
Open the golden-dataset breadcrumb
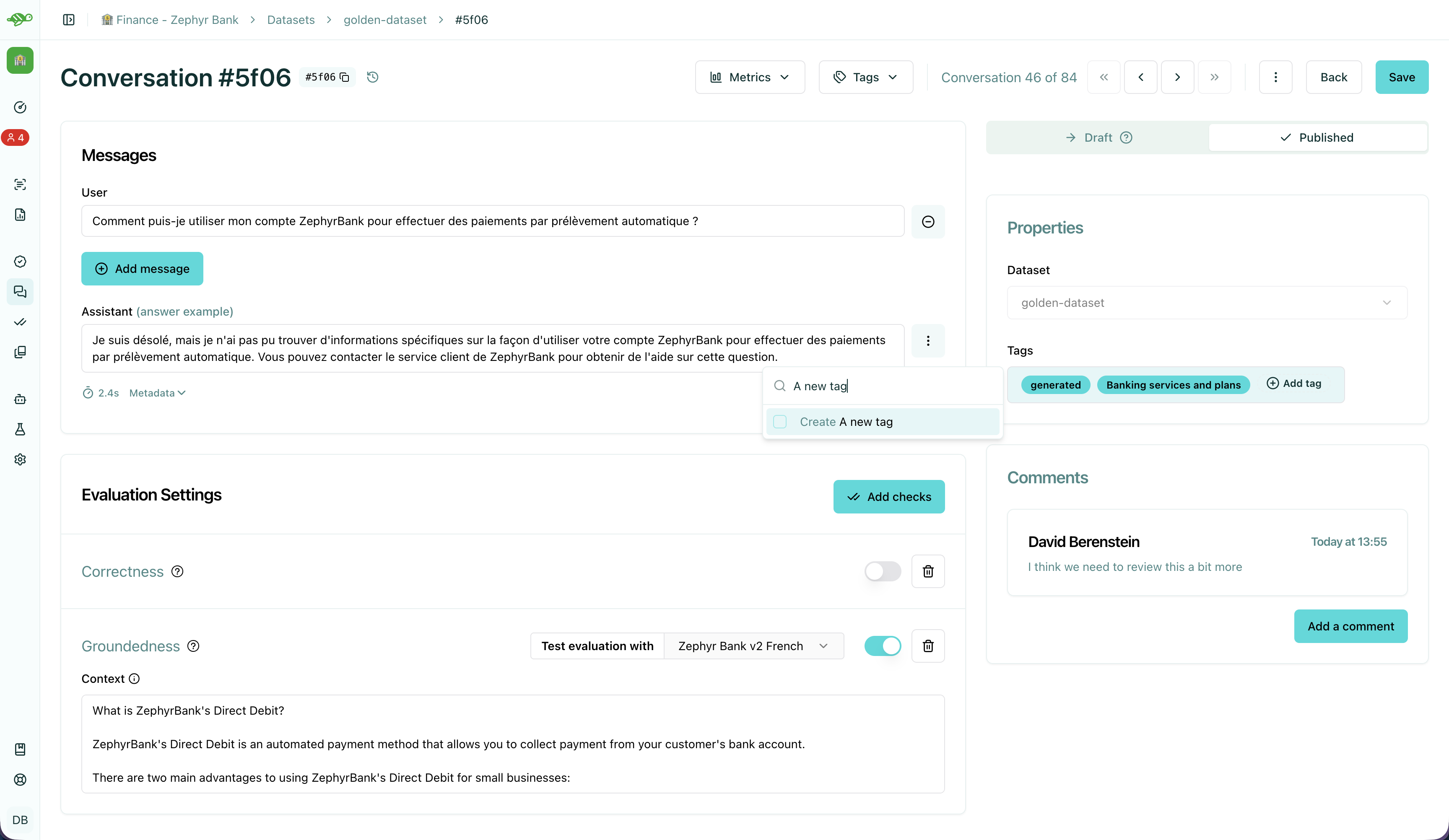click(384, 20)
